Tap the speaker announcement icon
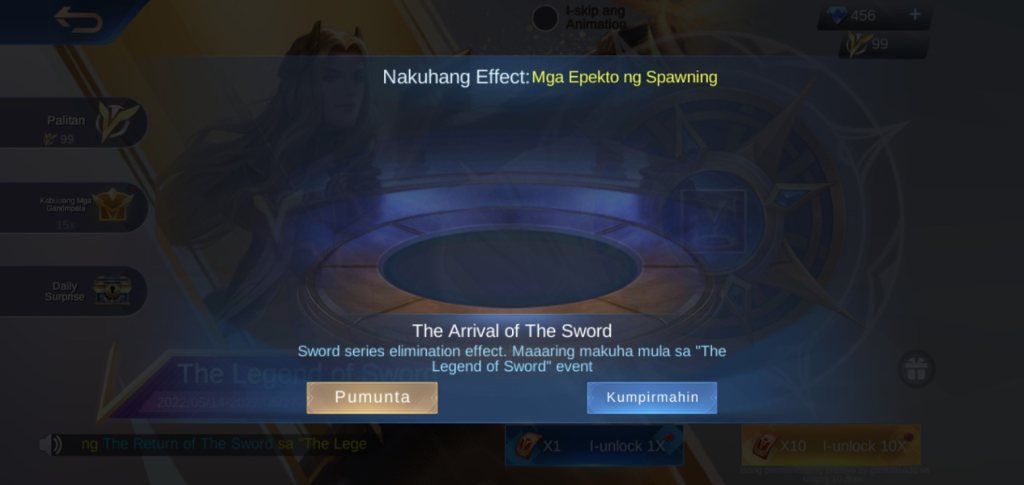Image resolution: width=1024 pixels, height=485 pixels. click(x=50, y=445)
